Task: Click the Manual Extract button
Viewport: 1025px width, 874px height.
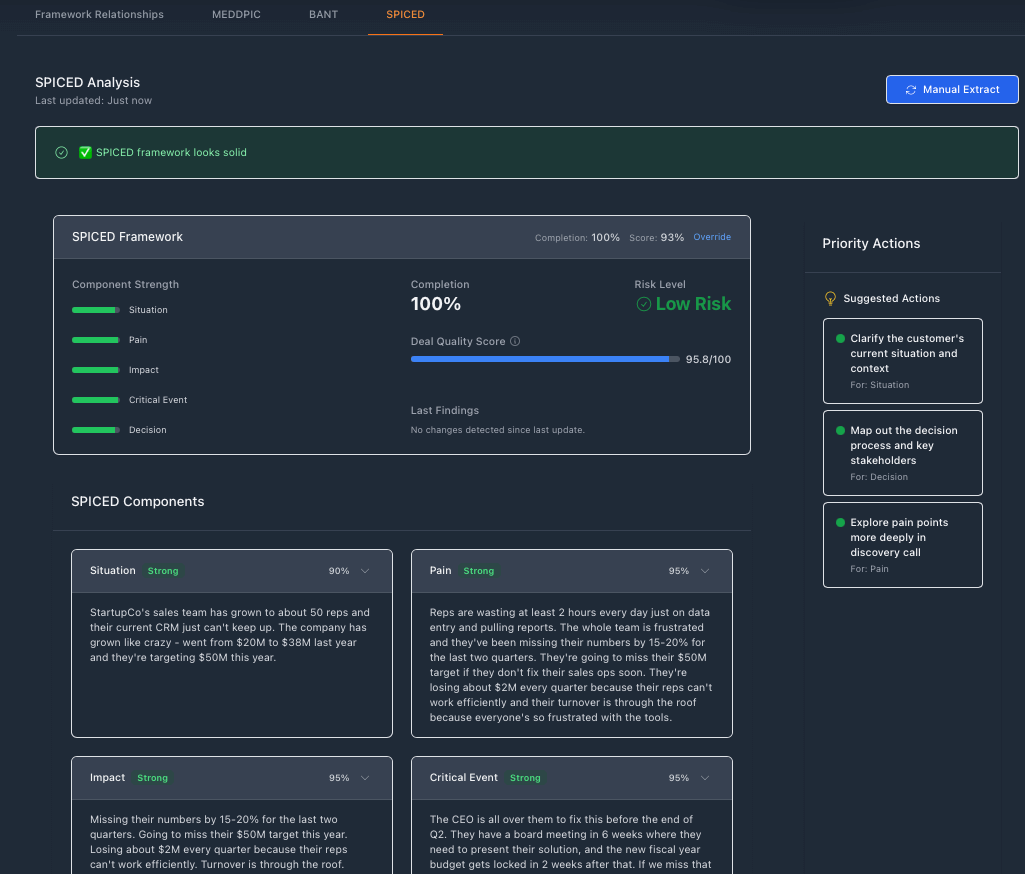Action: pyautogui.click(x=952, y=89)
